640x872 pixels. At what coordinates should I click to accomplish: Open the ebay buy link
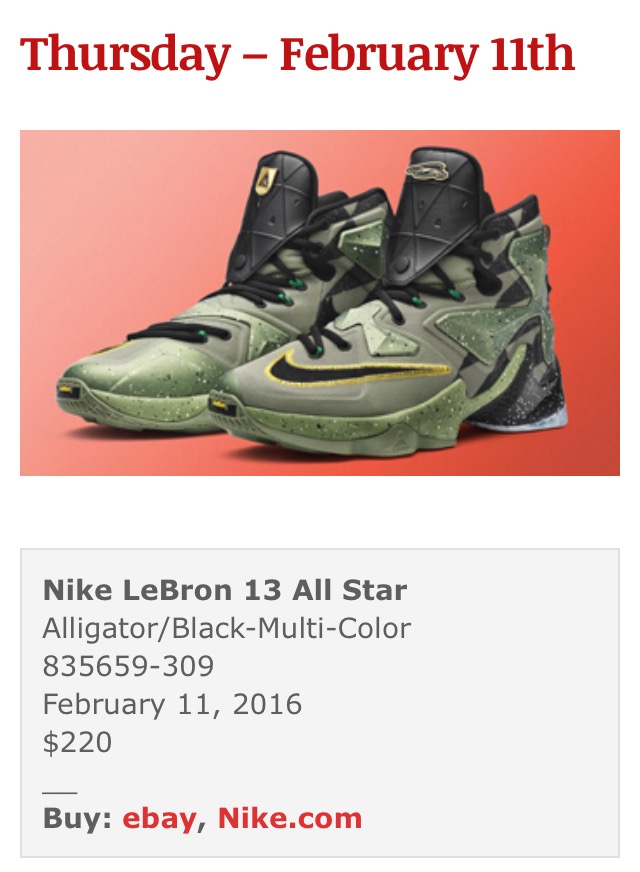coord(159,819)
